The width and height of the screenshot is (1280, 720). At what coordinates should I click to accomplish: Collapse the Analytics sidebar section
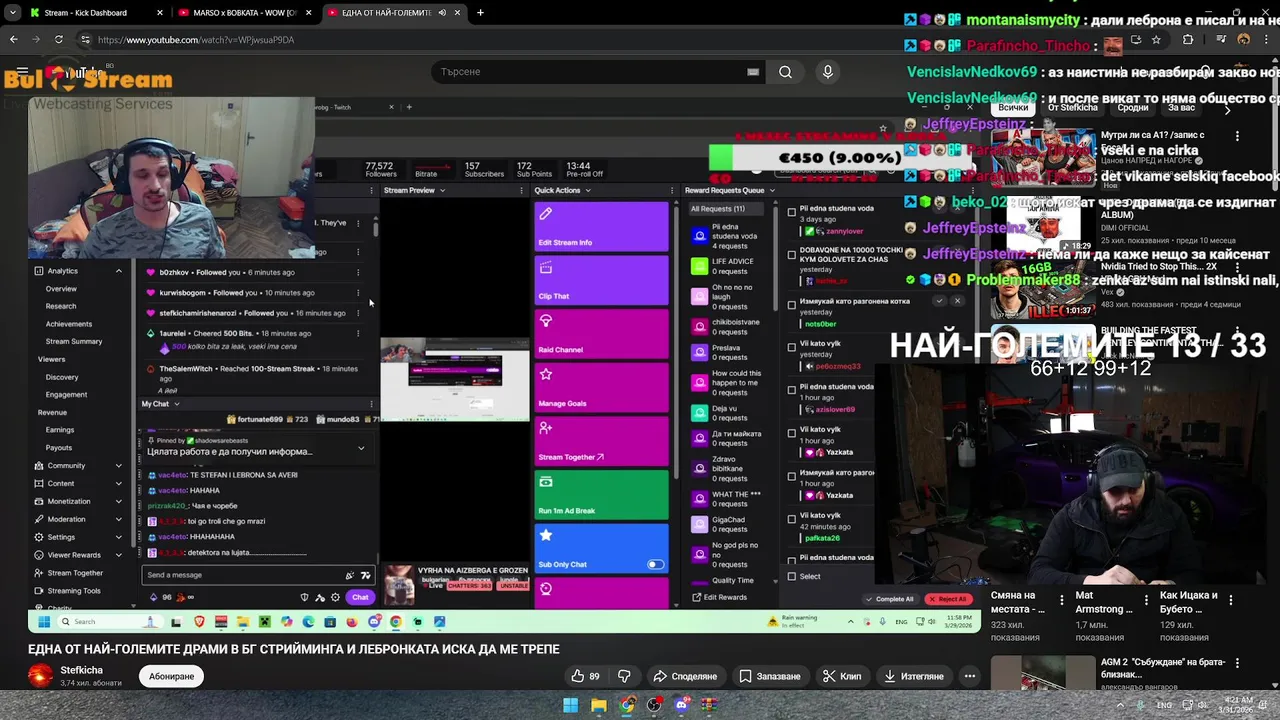(x=118, y=271)
